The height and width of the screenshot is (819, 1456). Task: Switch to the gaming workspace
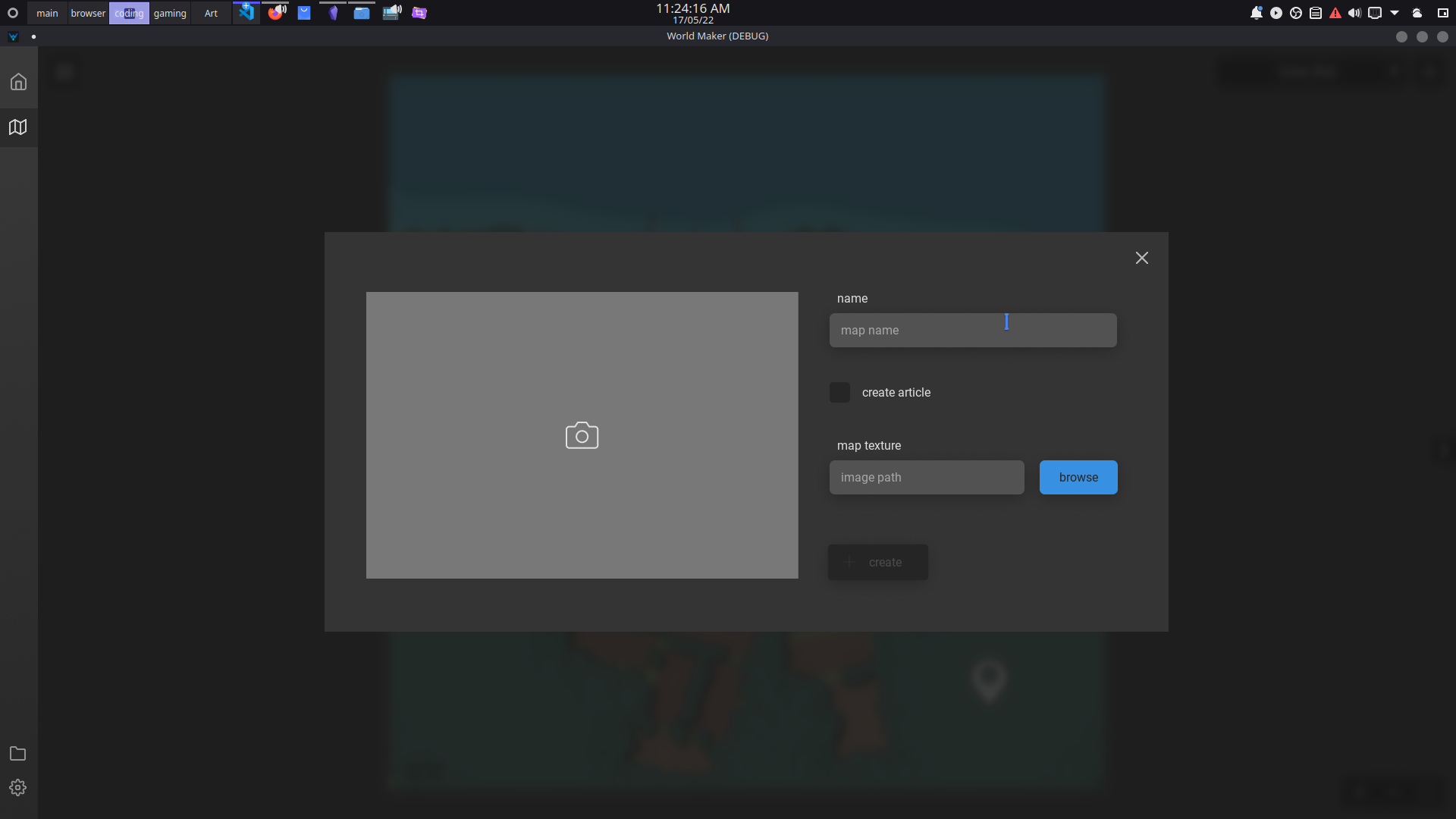click(x=170, y=13)
